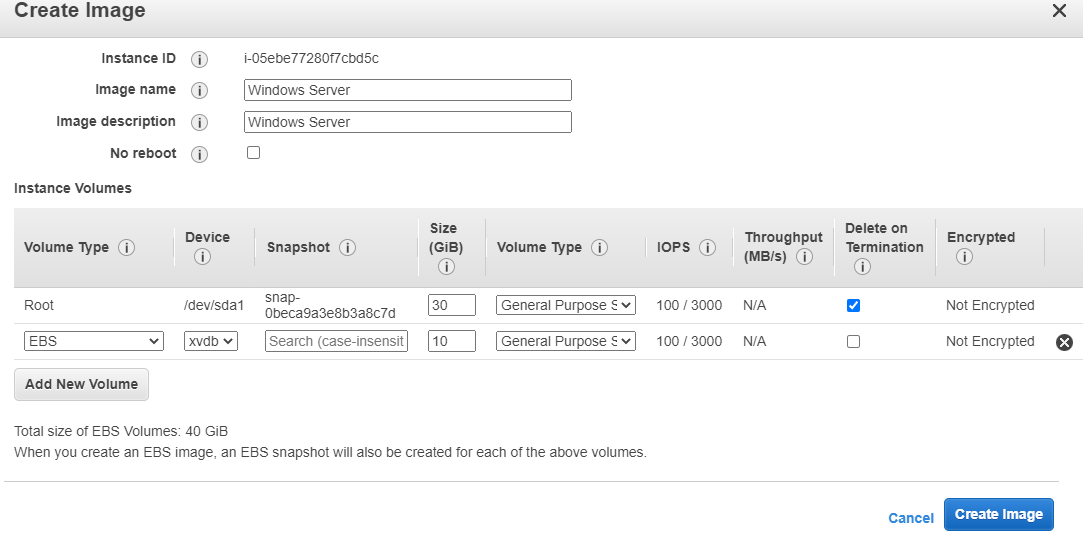Cancel the Create Image dialog
The width and height of the screenshot is (1083, 542).
tap(910, 518)
